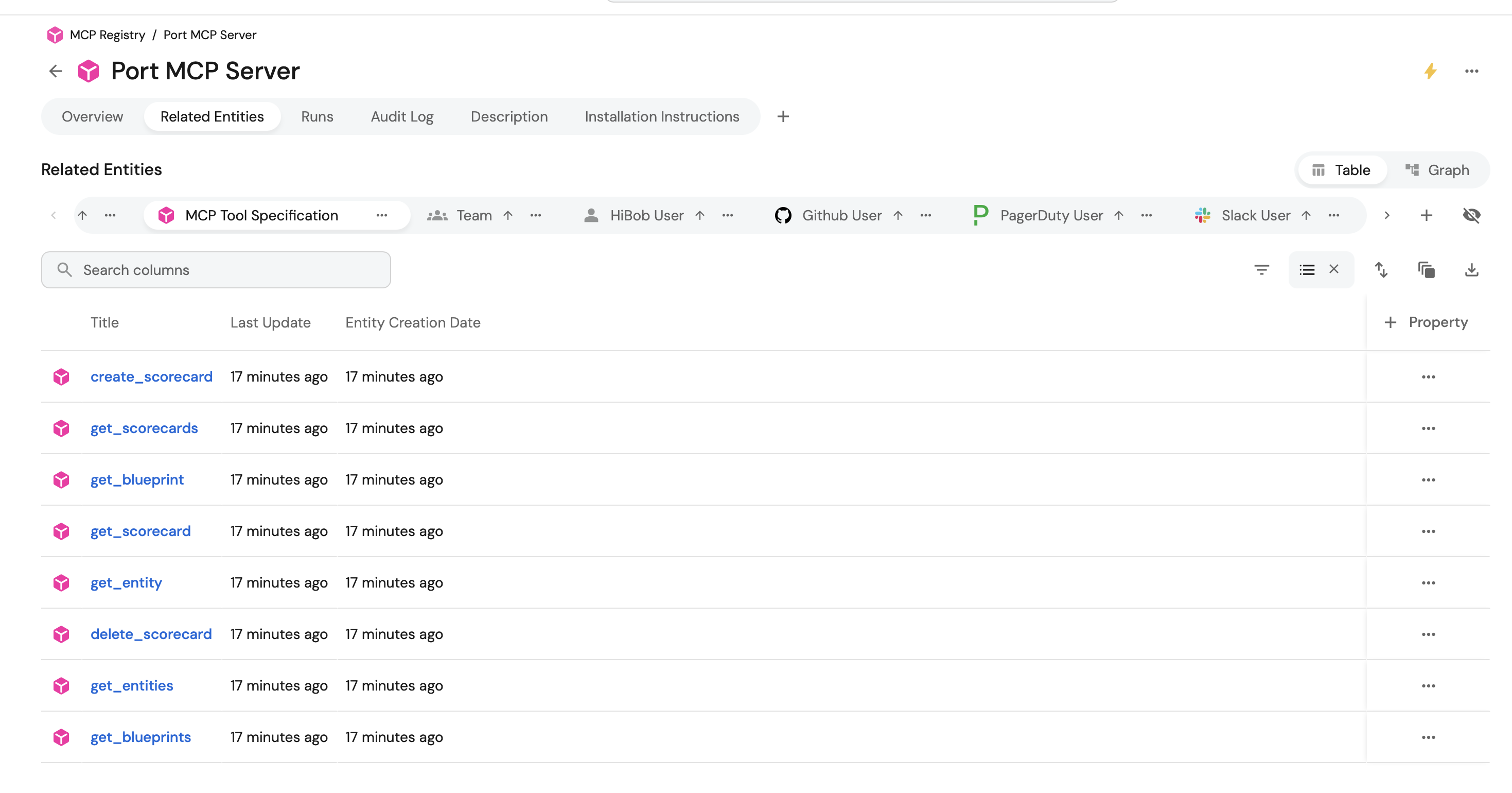
Task: Open page options three-dot menu at top right
Action: pos(1471,71)
